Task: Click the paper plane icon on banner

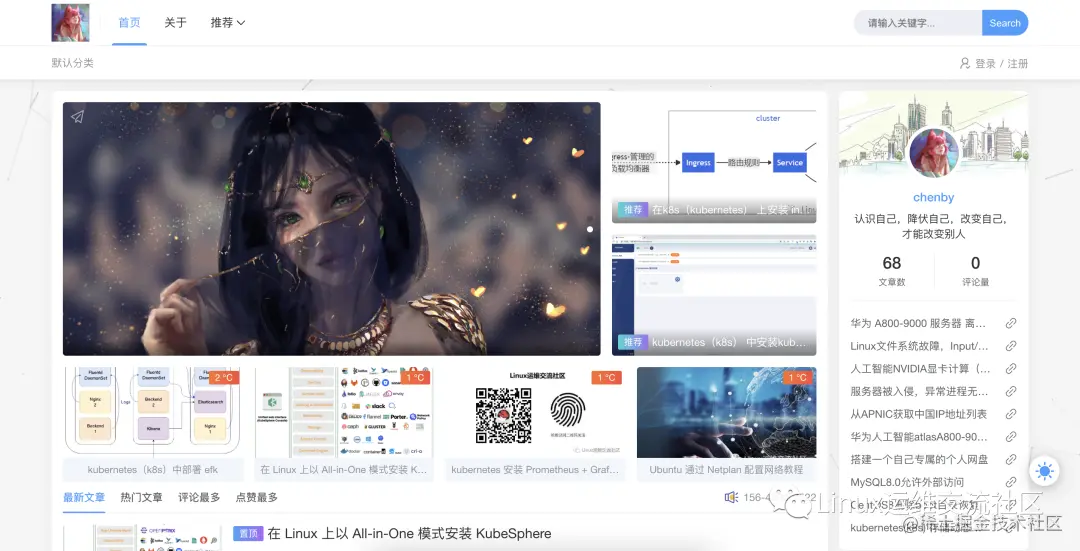Action: pyautogui.click(x=78, y=116)
